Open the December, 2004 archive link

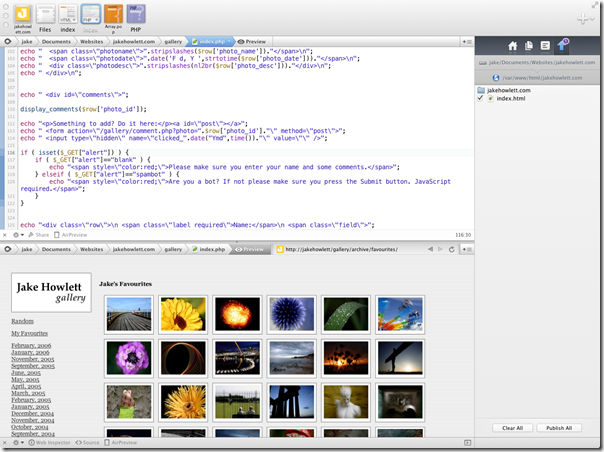pyautogui.click(x=32, y=413)
